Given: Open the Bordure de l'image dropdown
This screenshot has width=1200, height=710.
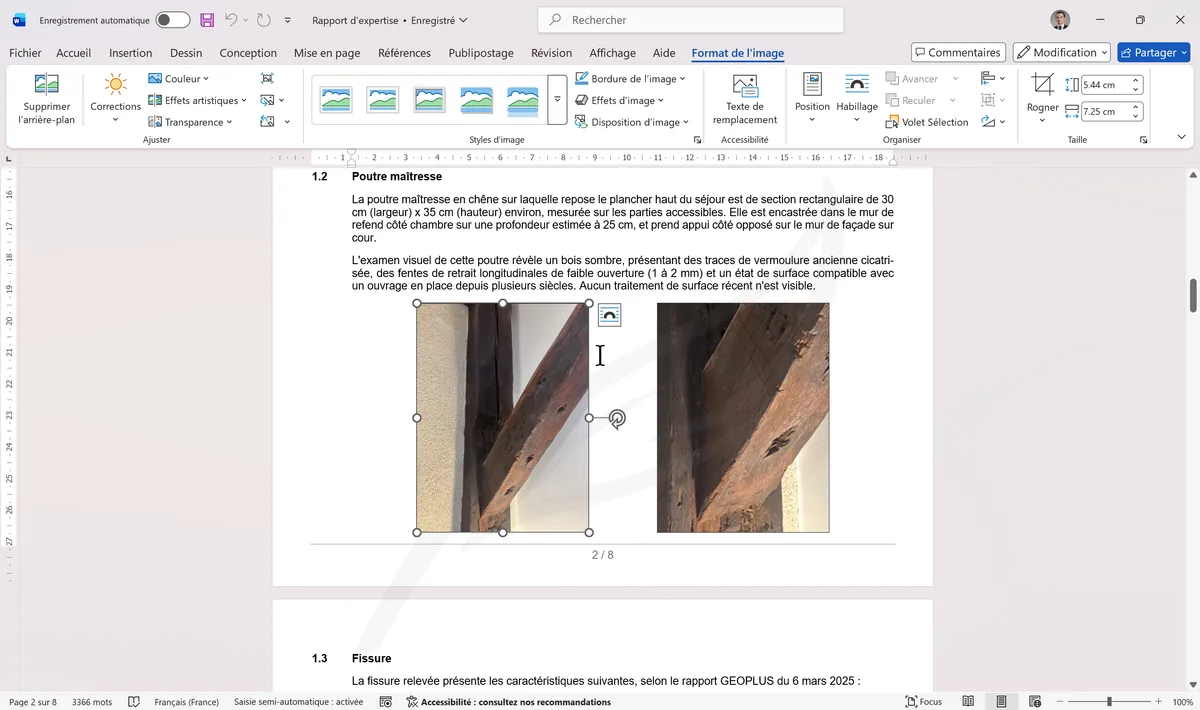Looking at the screenshot, I should pyautogui.click(x=632, y=78).
